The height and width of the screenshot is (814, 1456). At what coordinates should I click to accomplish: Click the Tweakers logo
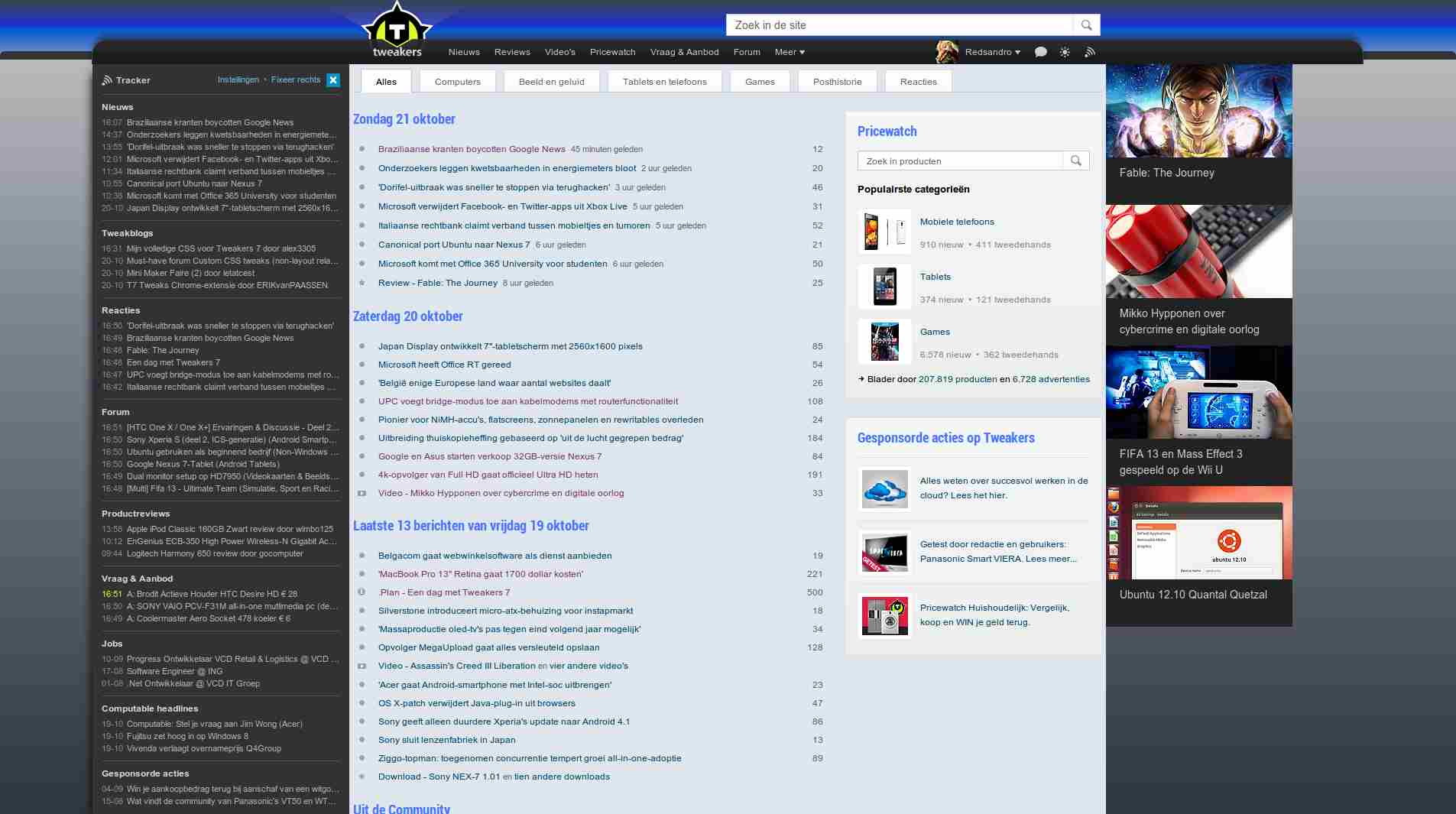[x=398, y=29]
